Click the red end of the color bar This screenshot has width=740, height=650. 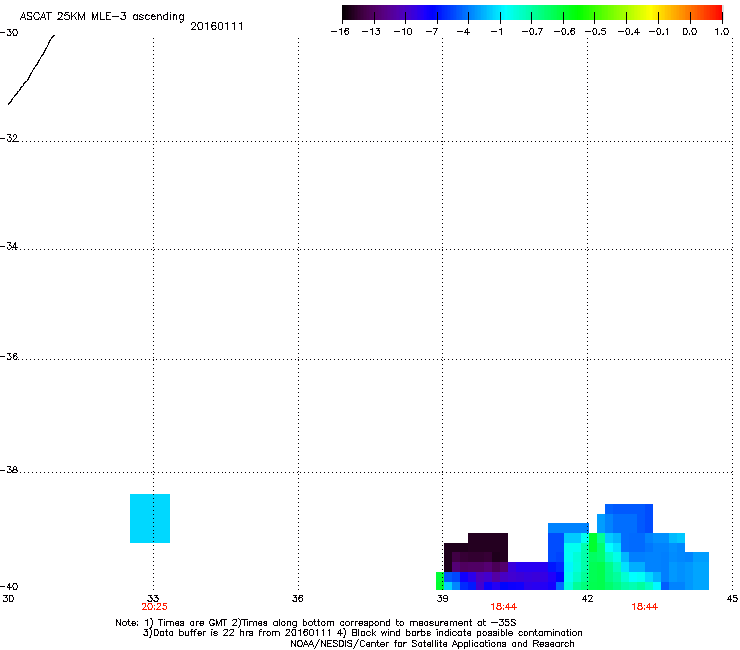pos(715,13)
